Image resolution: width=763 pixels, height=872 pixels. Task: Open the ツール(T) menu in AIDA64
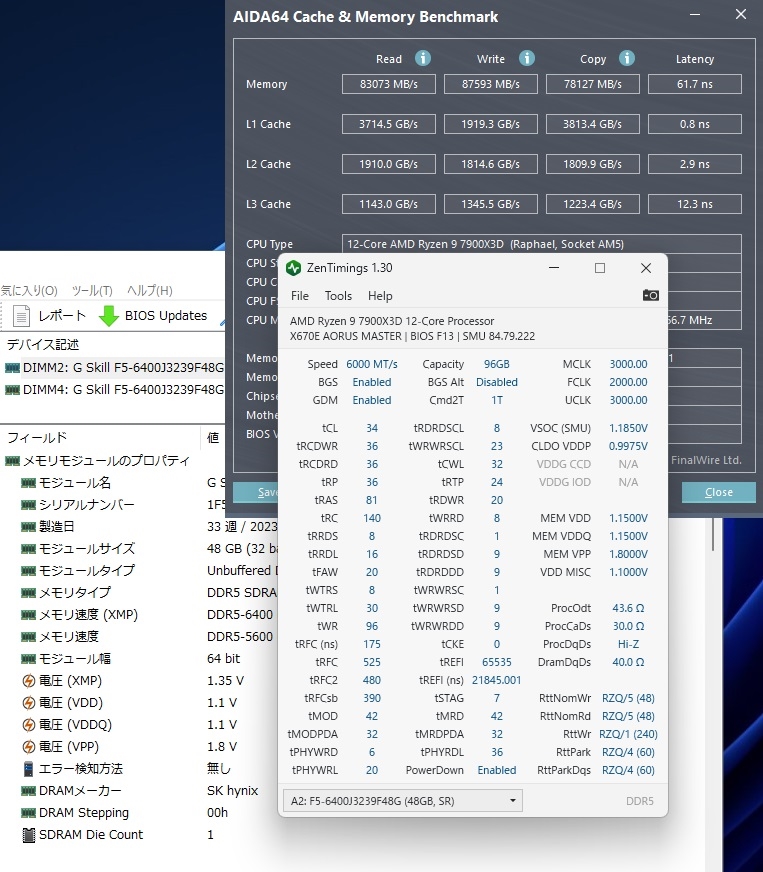coord(92,291)
